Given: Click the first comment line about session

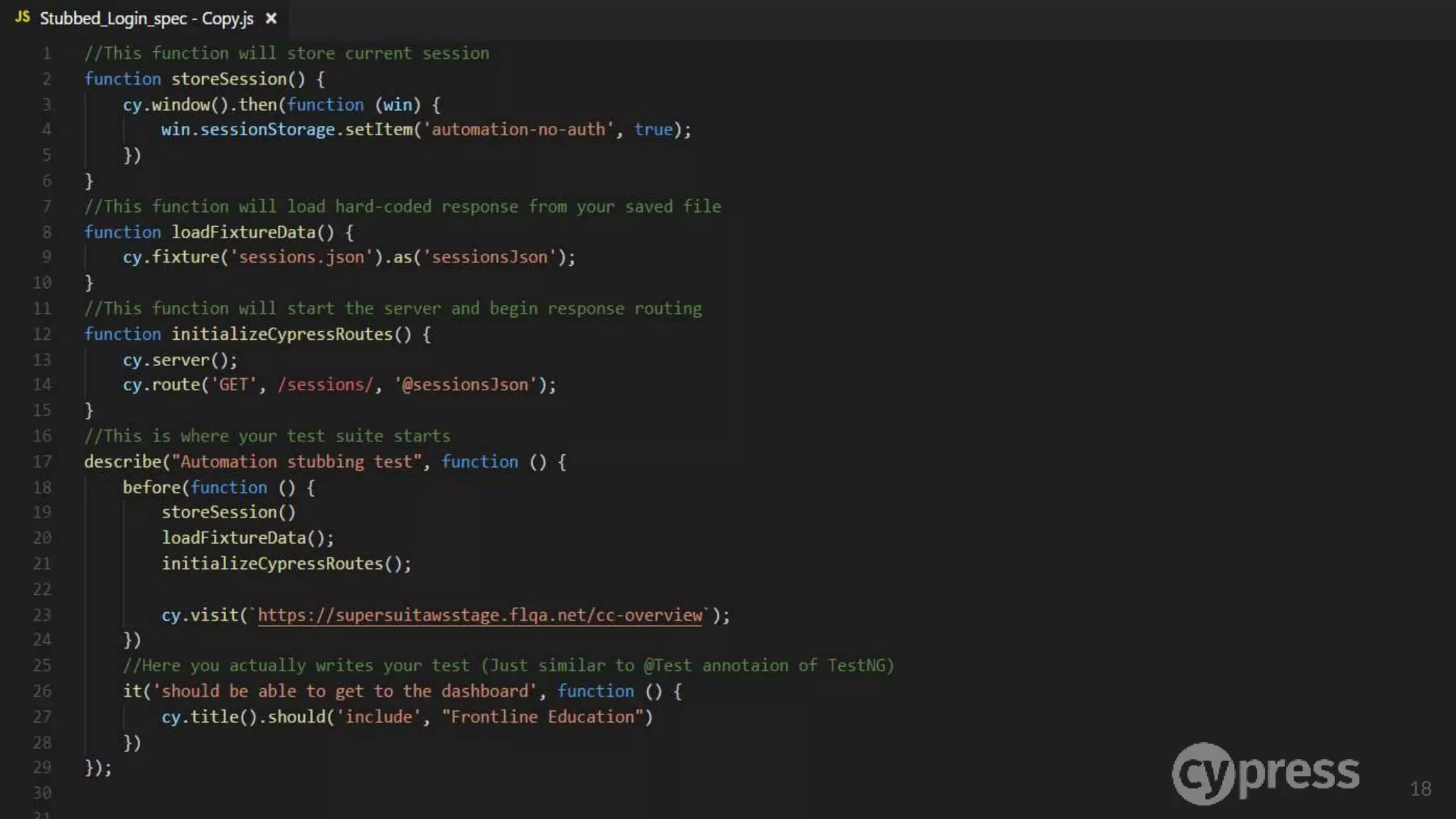Looking at the screenshot, I should coord(286,53).
